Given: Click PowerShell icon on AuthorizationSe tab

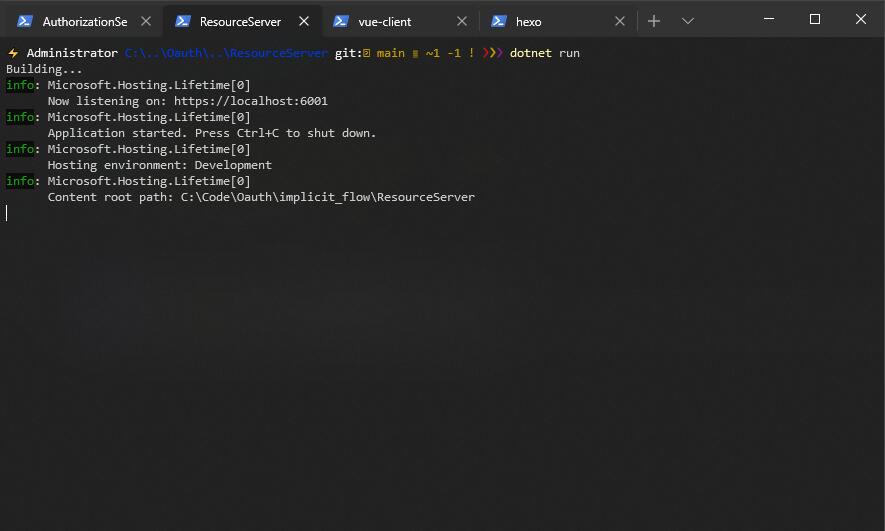Looking at the screenshot, I should coord(25,21).
